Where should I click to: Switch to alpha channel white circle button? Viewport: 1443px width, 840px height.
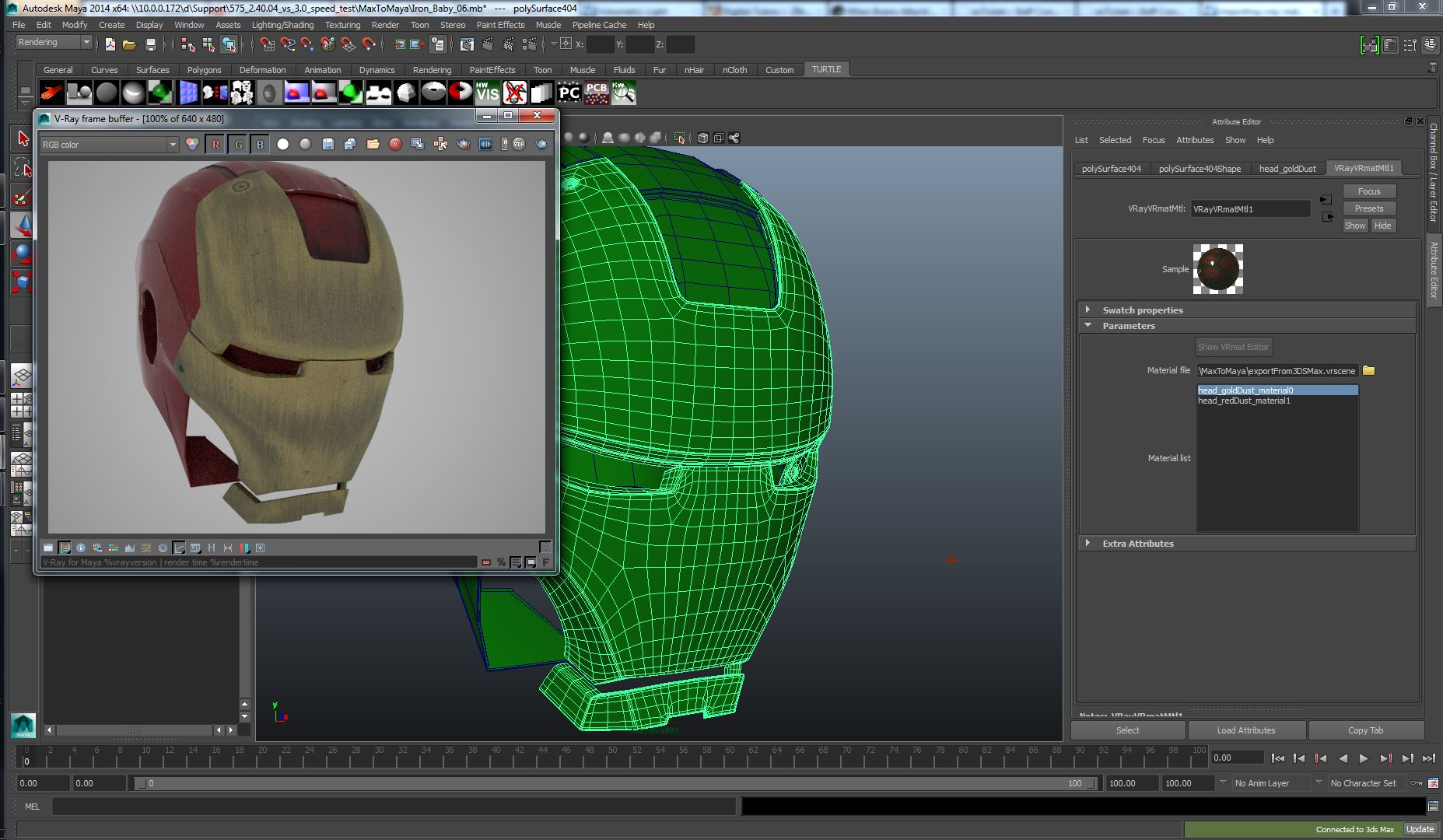(x=283, y=145)
